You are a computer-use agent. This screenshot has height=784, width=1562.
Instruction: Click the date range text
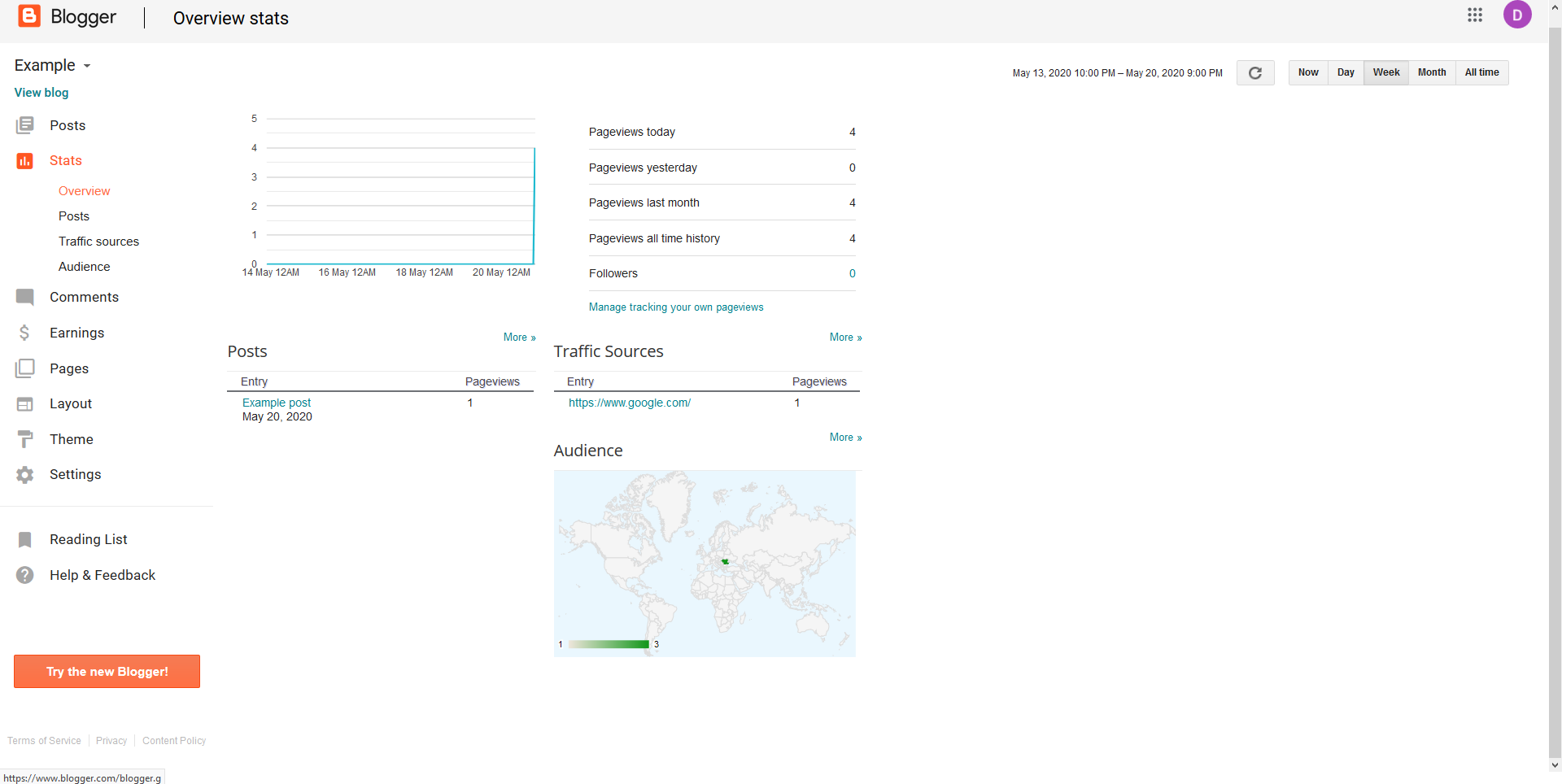coord(1117,73)
